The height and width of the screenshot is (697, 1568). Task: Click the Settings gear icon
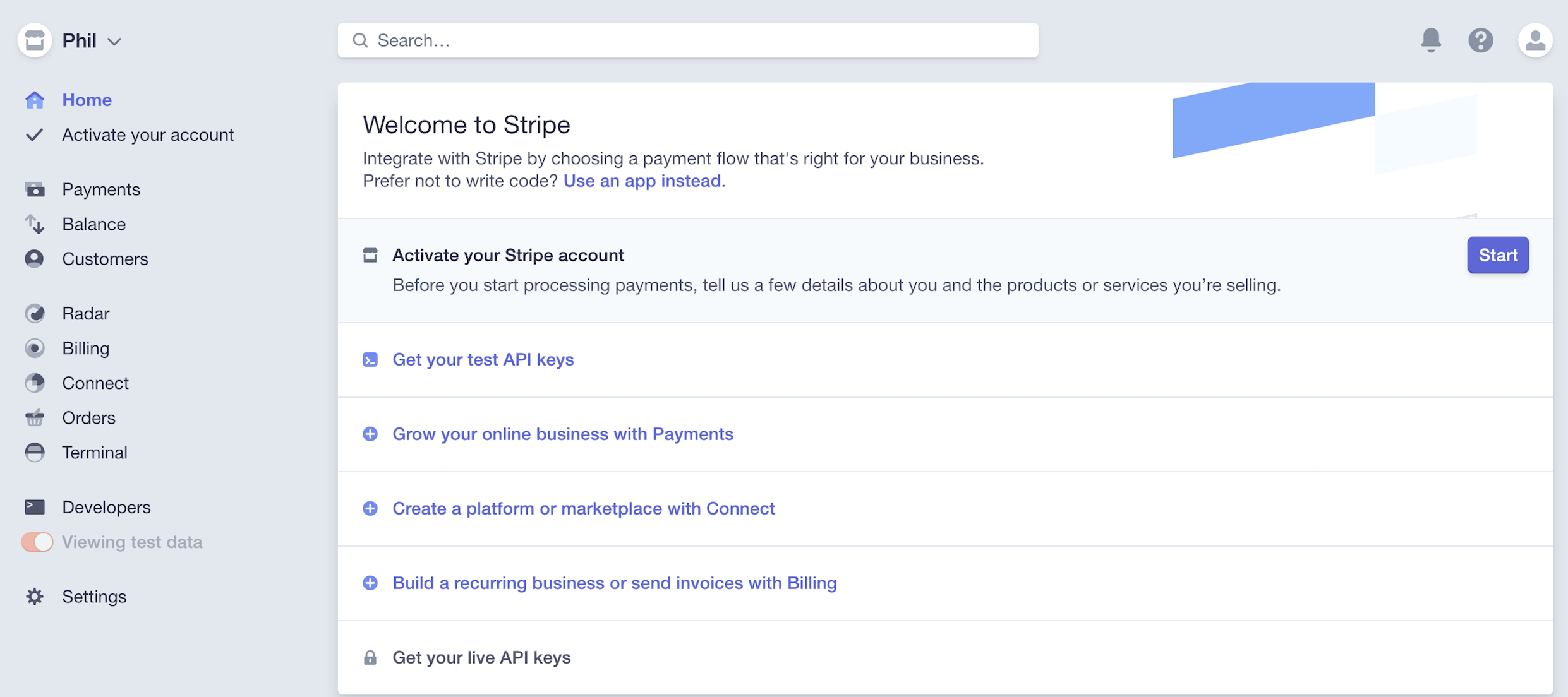[35, 597]
